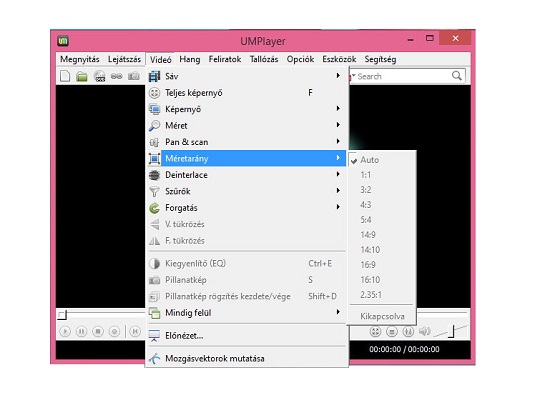Screen dimensions: 550x395
Task: Choose Kikapcsolva to disable aspect ratio
Action: point(382,316)
